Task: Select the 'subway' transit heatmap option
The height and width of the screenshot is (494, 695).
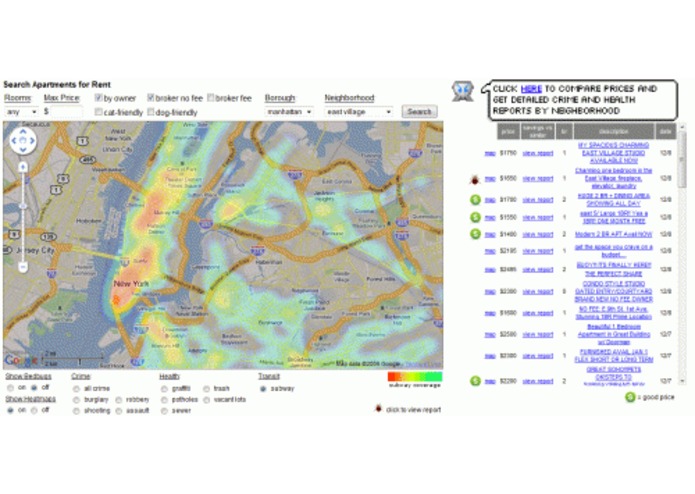Action: (x=263, y=389)
